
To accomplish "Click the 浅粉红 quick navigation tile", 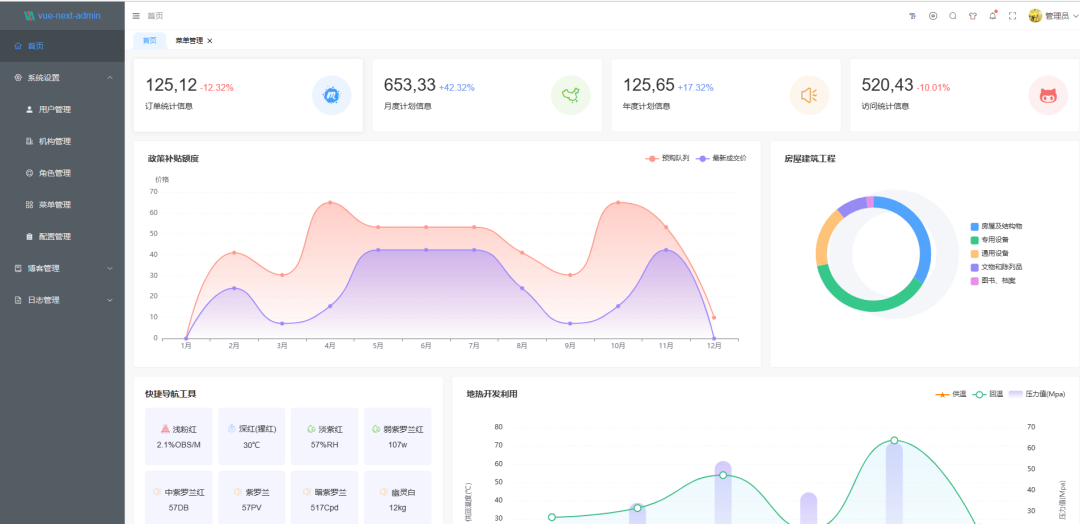I will coord(179,436).
